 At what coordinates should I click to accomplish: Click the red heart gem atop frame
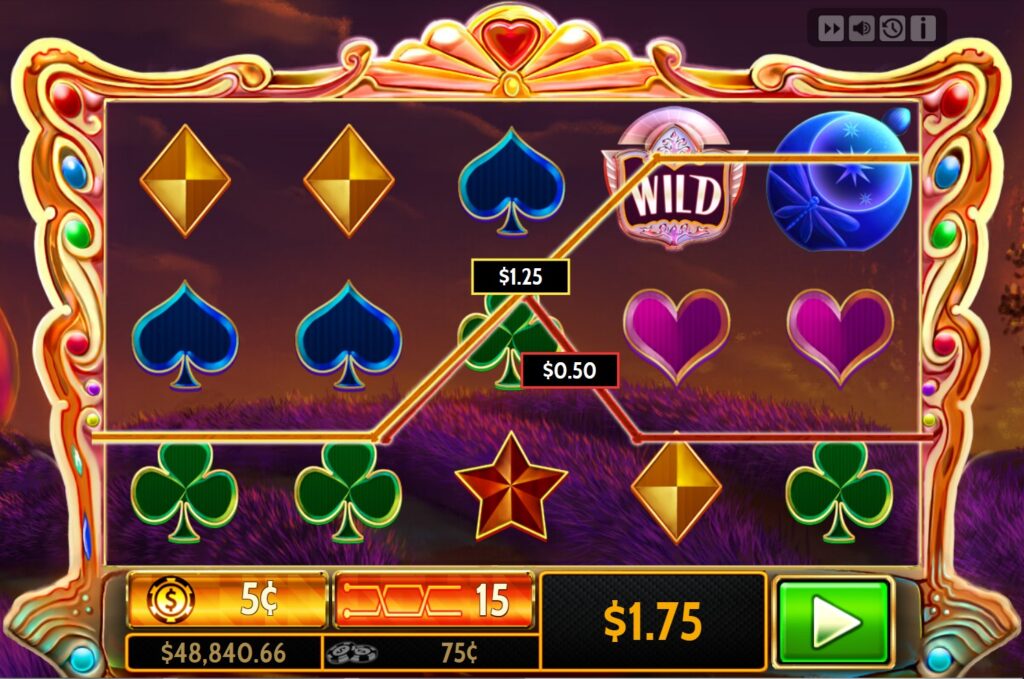pyautogui.click(x=511, y=42)
